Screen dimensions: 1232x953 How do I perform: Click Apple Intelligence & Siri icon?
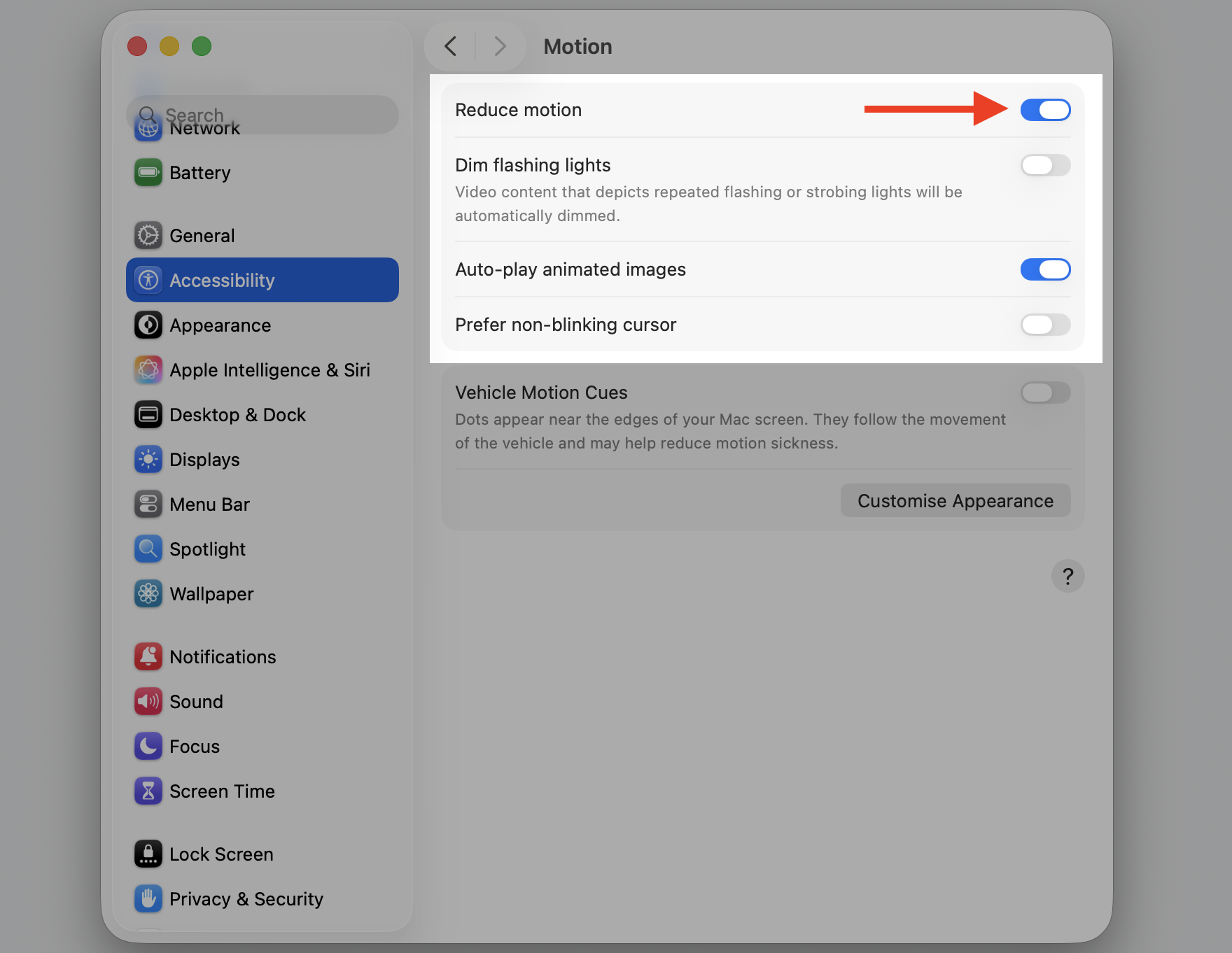(x=148, y=369)
